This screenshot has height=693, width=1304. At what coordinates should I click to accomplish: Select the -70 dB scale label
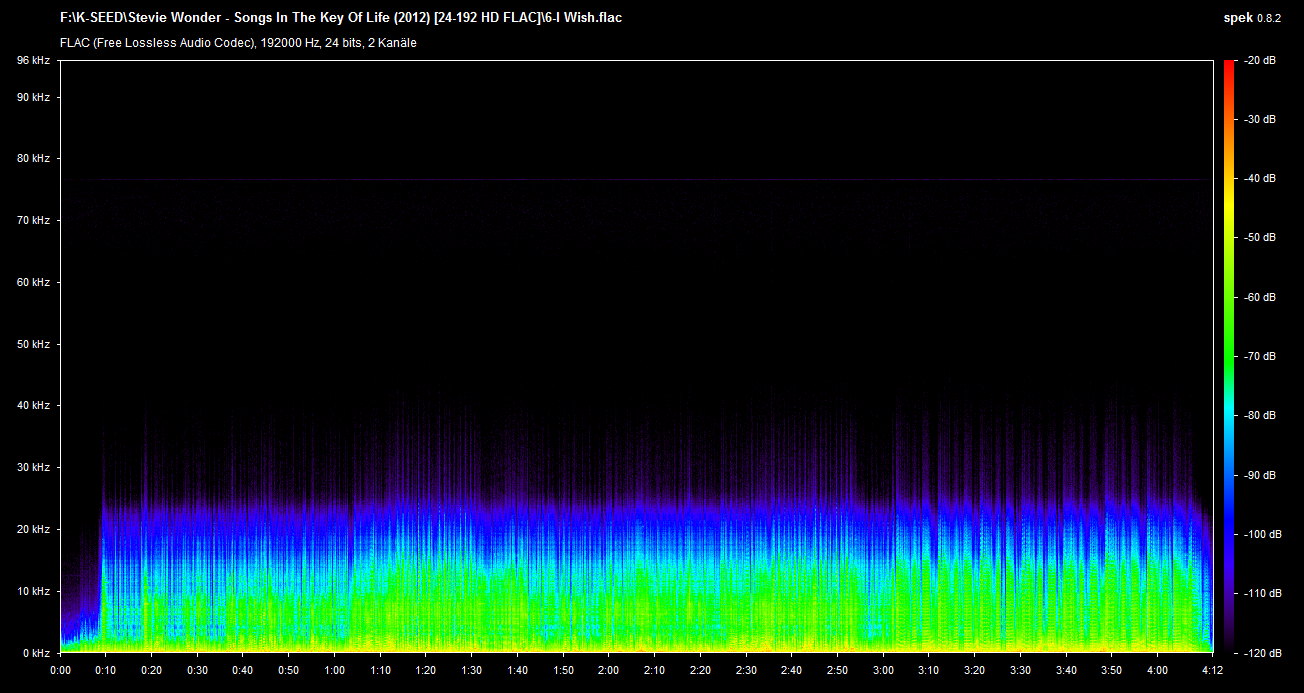1259,356
